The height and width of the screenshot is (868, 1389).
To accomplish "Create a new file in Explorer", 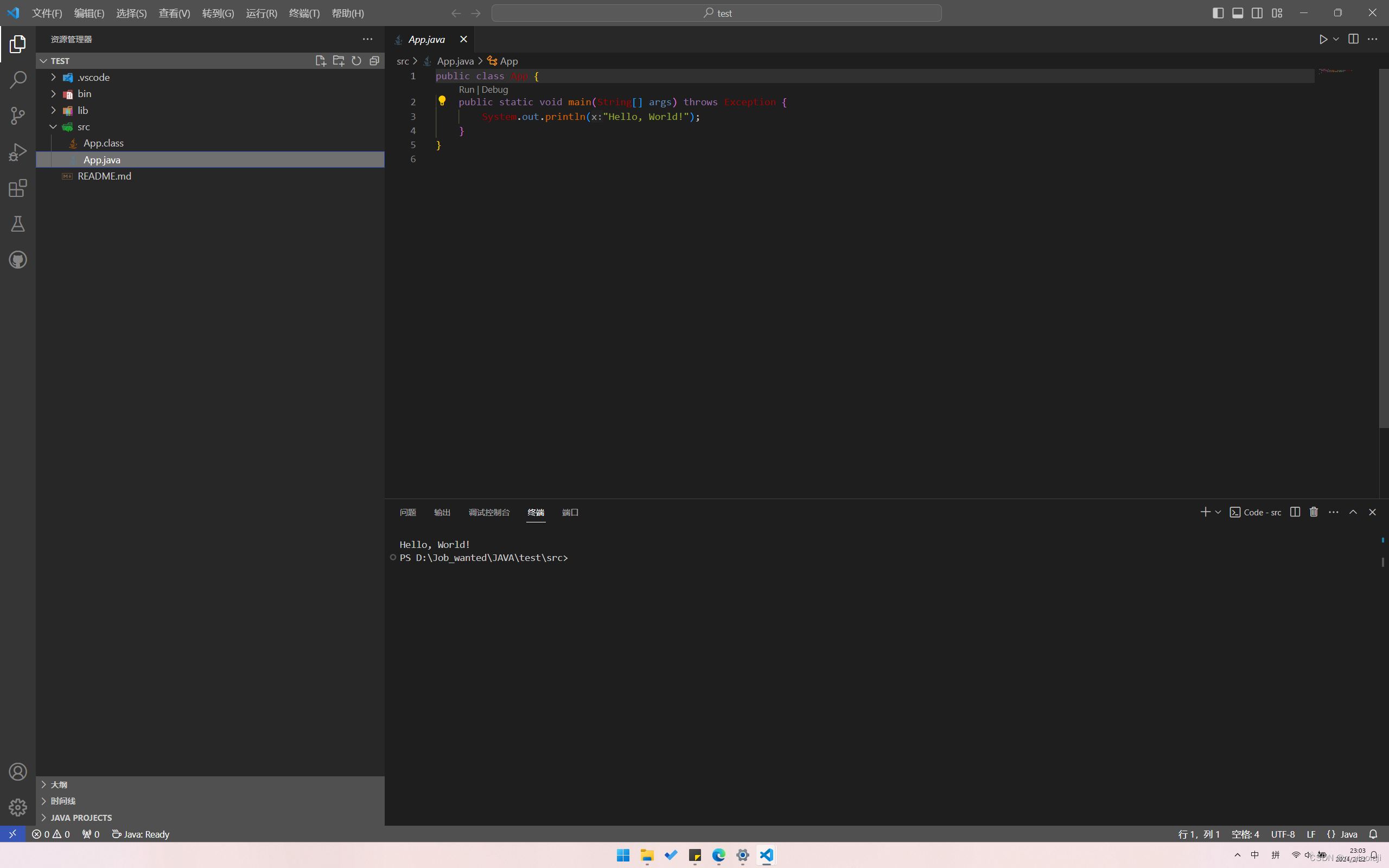I will [321, 60].
